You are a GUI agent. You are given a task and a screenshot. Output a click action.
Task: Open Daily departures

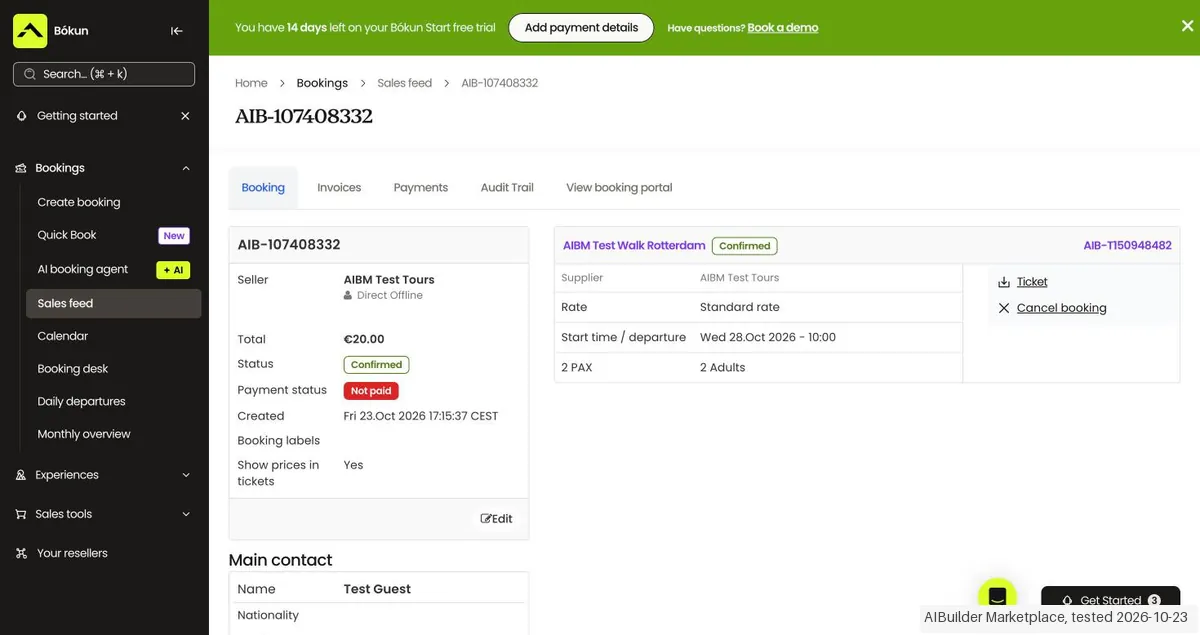(82, 401)
